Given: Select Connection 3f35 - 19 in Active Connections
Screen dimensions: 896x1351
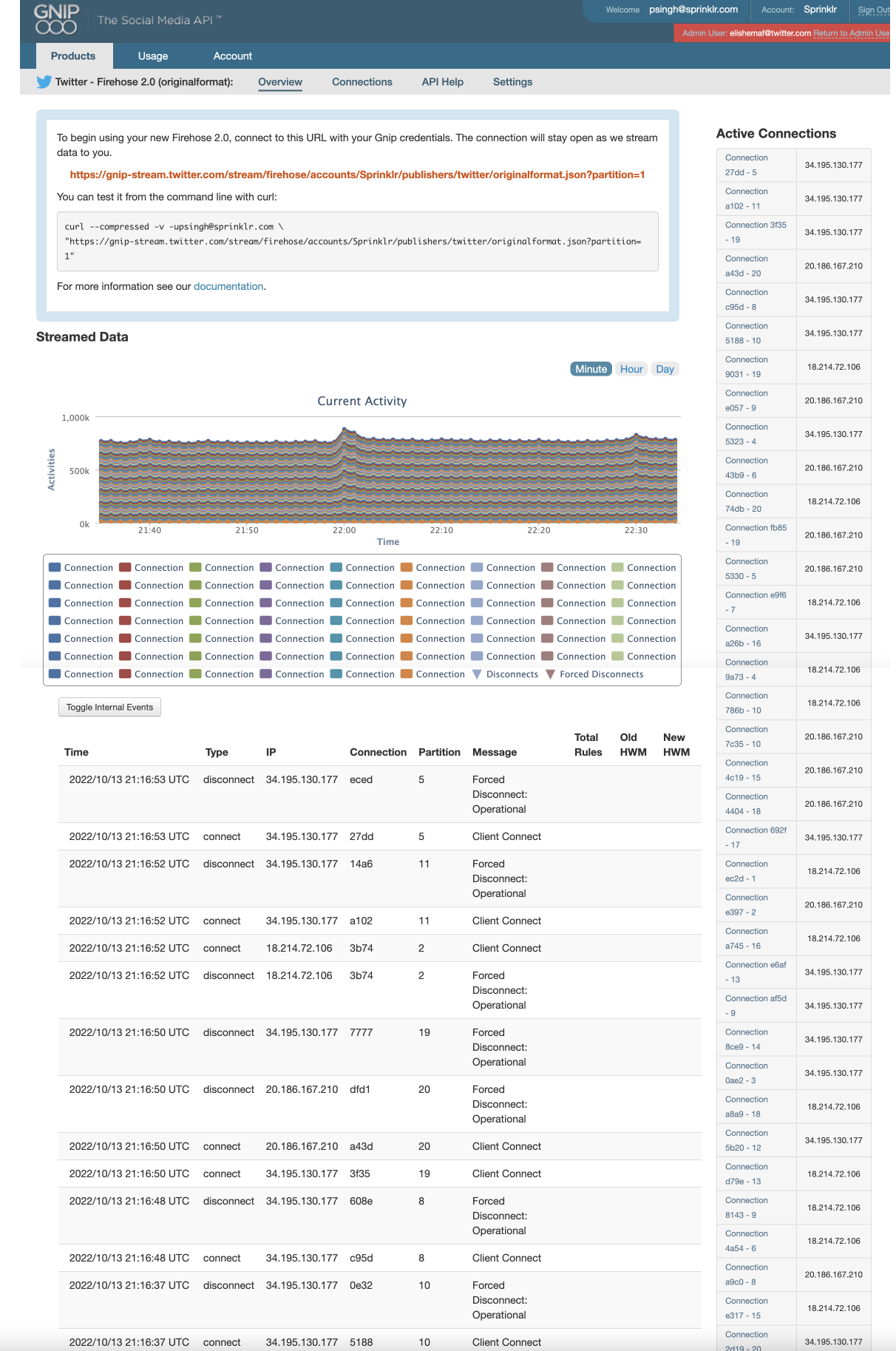Looking at the screenshot, I should (756, 233).
